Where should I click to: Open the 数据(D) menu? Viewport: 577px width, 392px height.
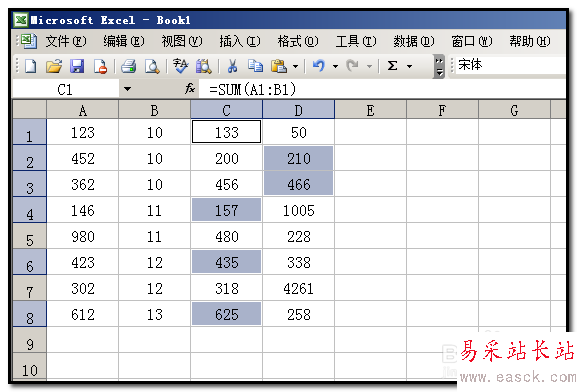click(414, 41)
